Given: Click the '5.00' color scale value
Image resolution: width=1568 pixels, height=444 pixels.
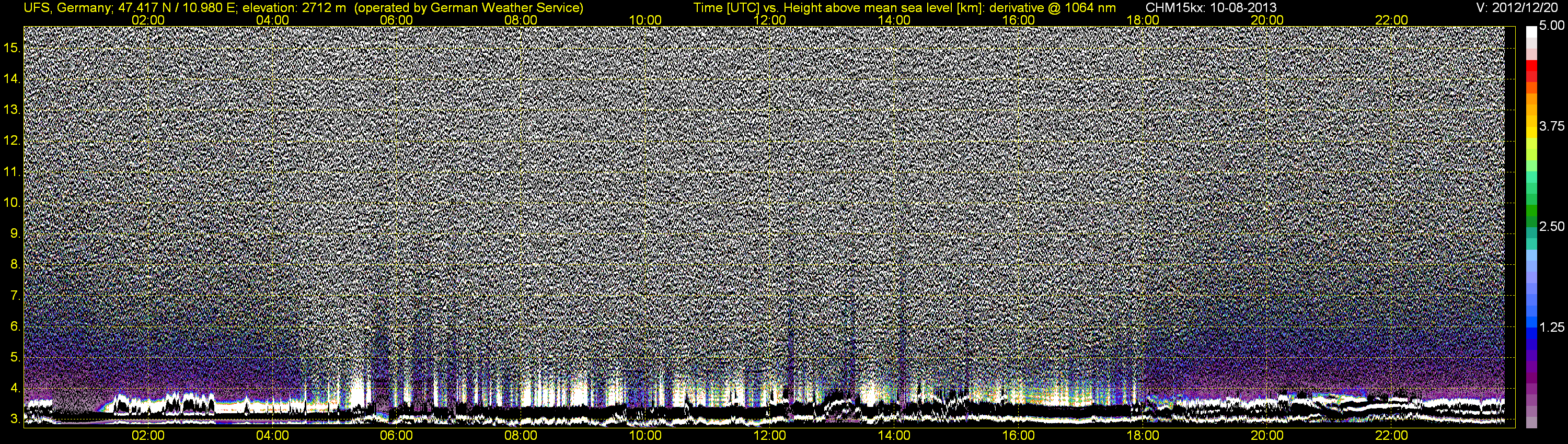Looking at the screenshot, I should 1552,26.
